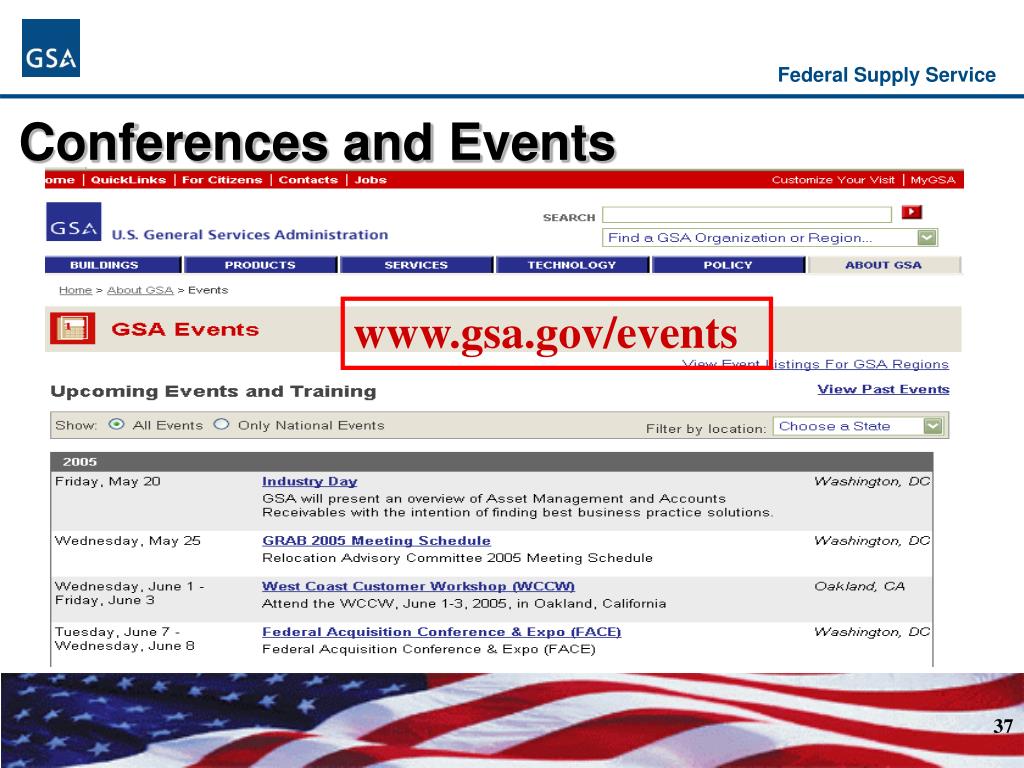Click View Event Listings For GSA Regions link
1024x768 pixels.
tap(816, 364)
